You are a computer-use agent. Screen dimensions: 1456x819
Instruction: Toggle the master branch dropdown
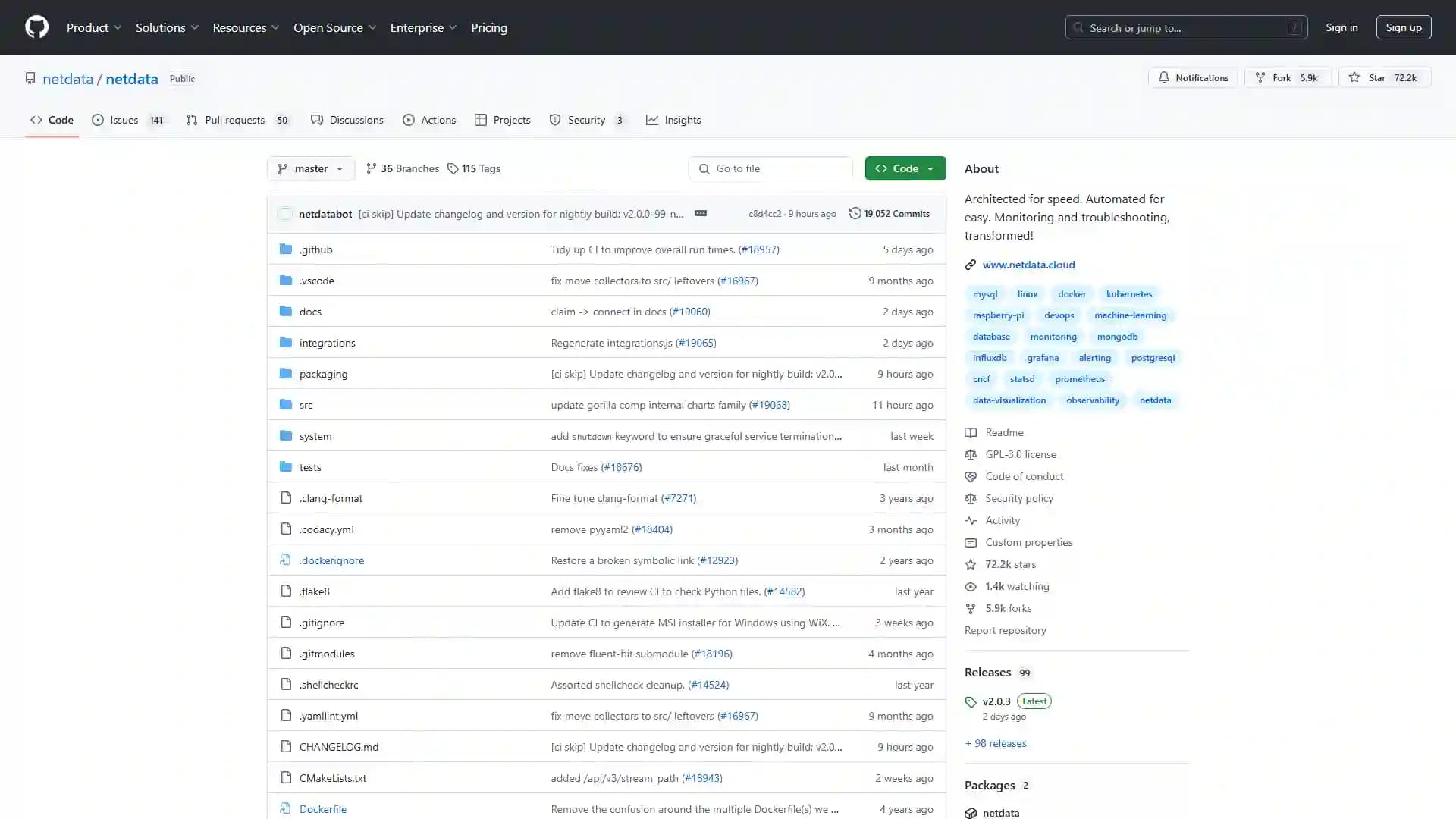click(x=310, y=168)
